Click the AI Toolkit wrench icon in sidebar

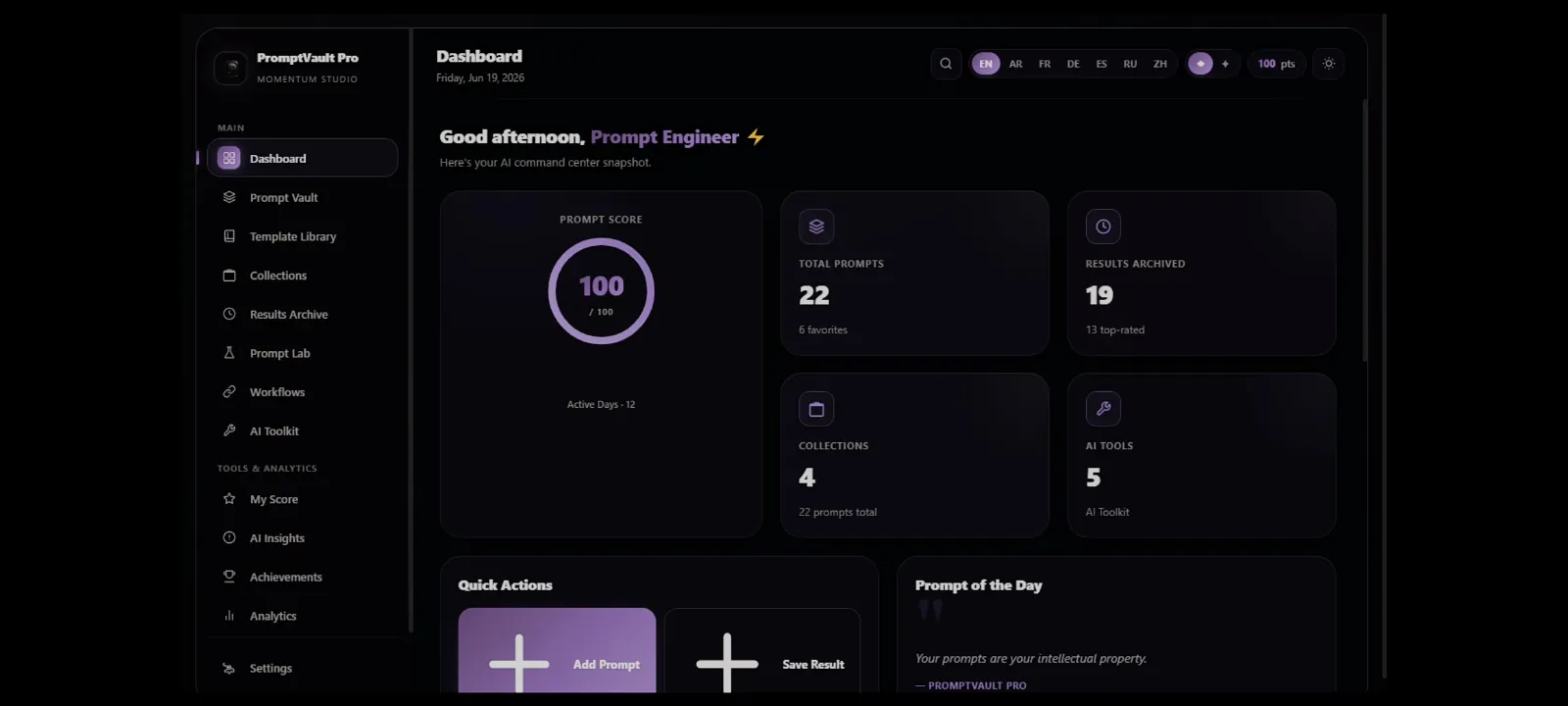tap(229, 430)
